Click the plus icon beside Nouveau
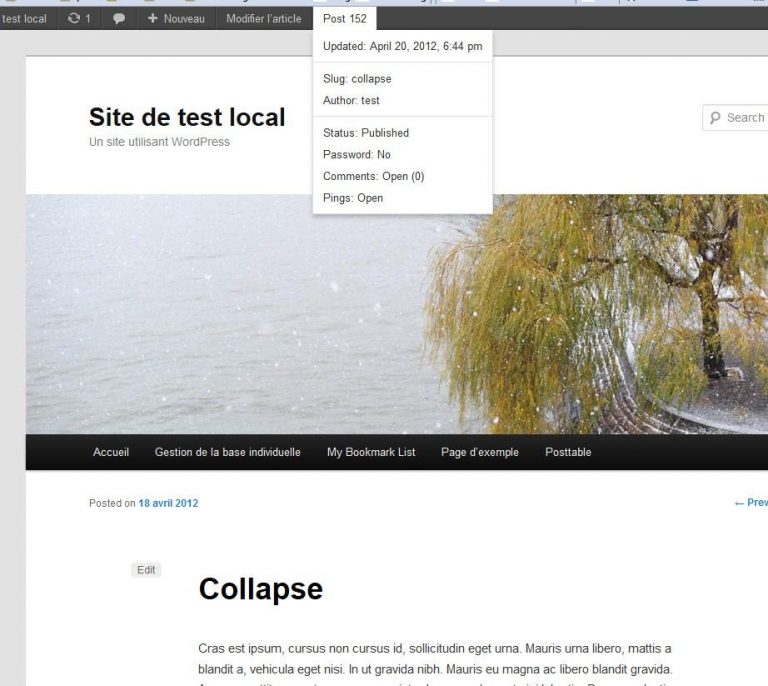The width and height of the screenshot is (768, 686). 152,18
